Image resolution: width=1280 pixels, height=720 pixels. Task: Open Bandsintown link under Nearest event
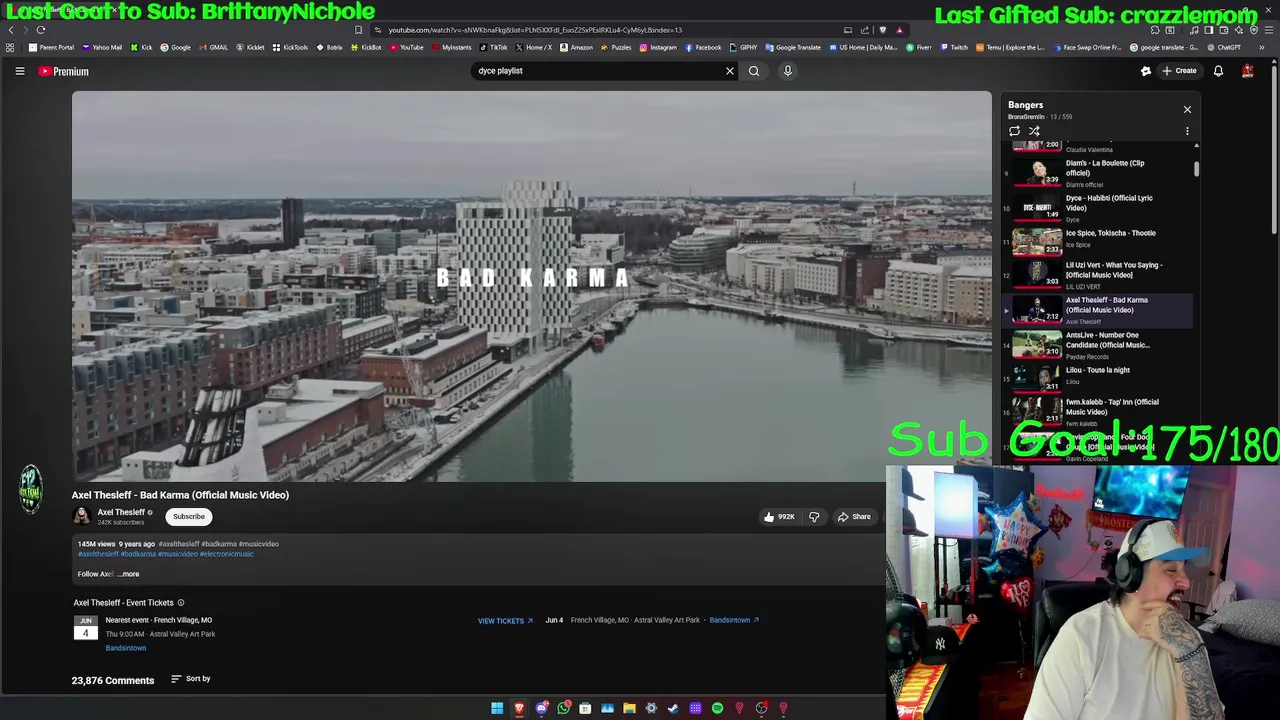pos(126,648)
